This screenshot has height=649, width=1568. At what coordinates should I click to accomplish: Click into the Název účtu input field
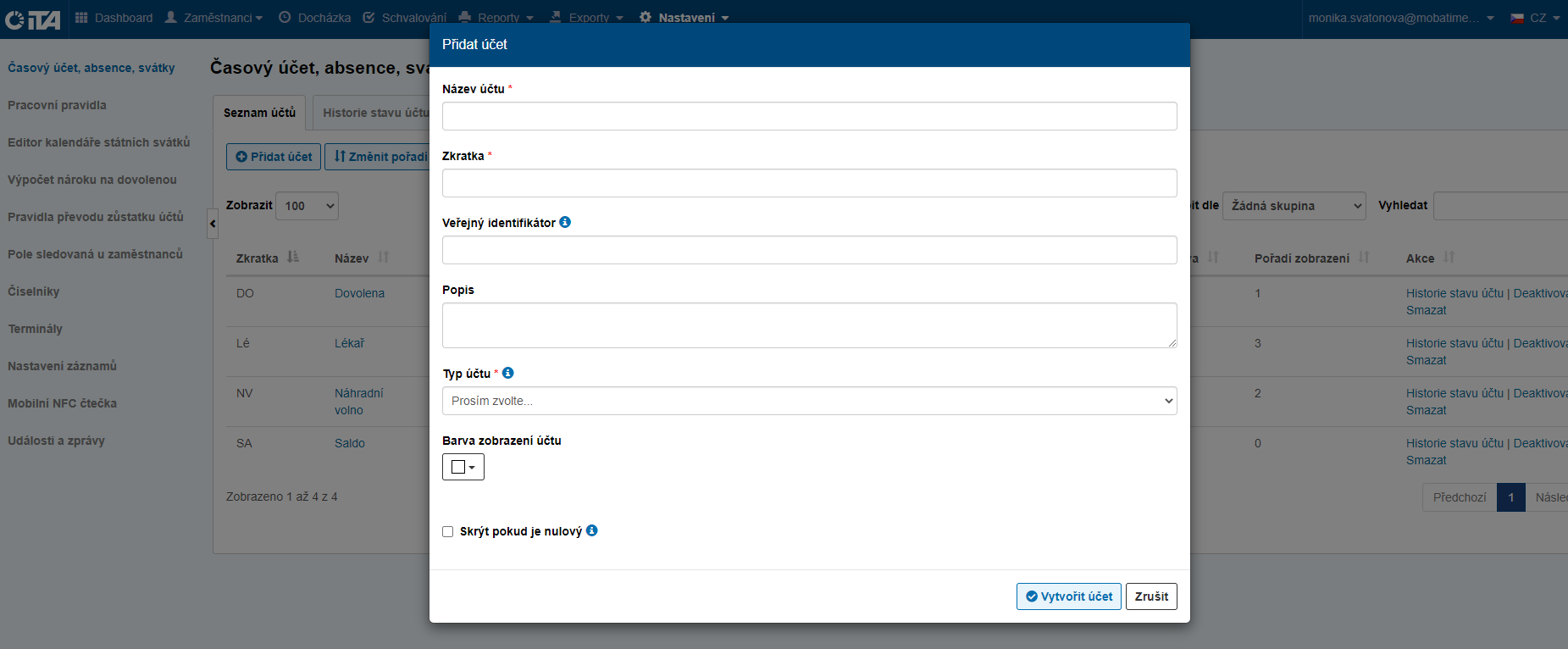pos(809,116)
